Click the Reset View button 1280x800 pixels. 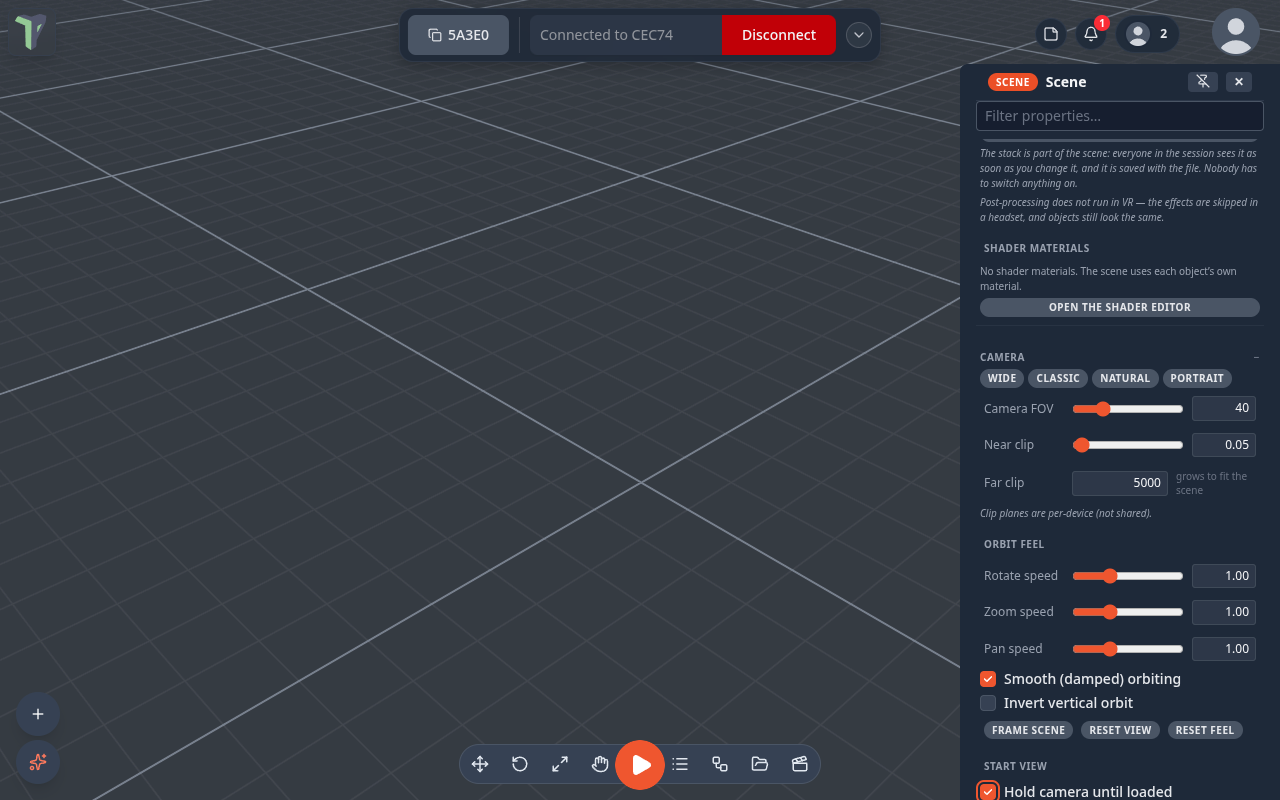click(1120, 730)
